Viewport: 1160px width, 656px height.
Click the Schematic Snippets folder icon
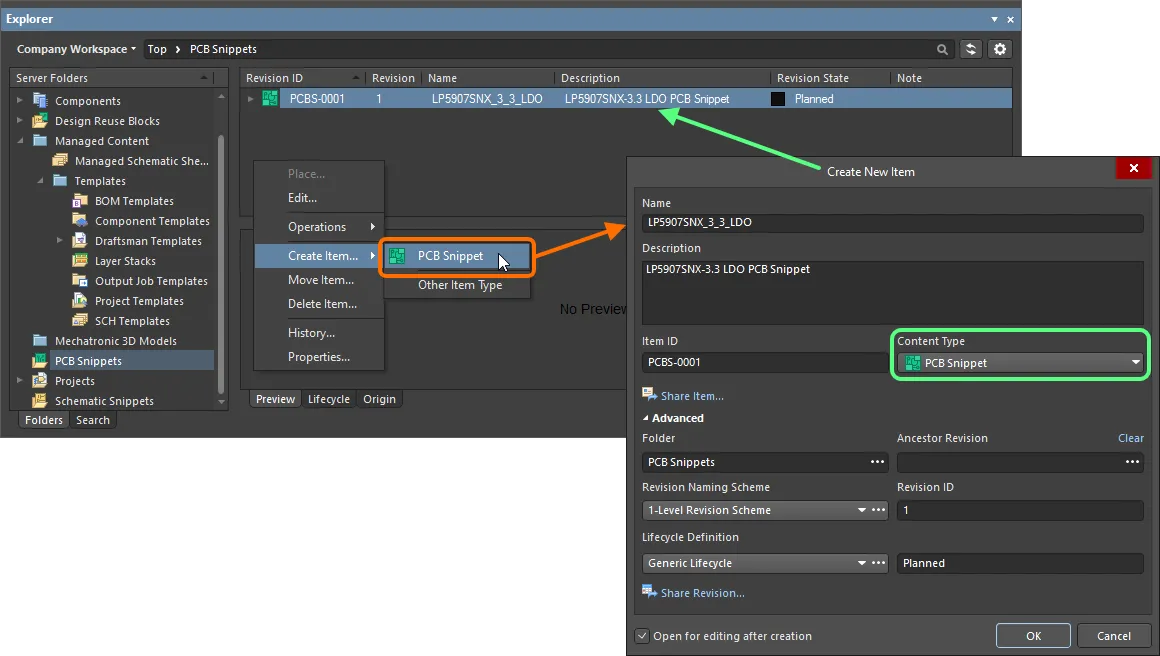(40, 400)
